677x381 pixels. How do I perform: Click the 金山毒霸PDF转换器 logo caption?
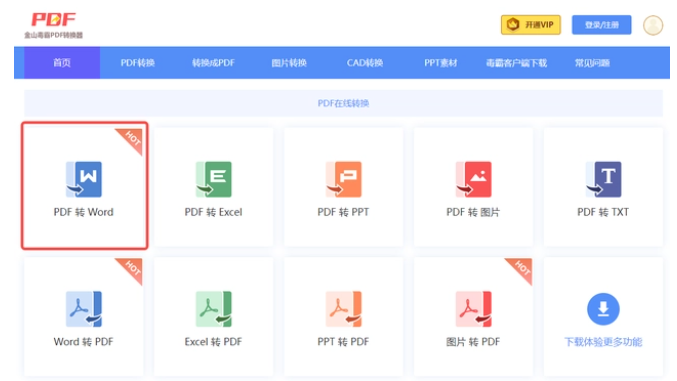tap(54, 35)
